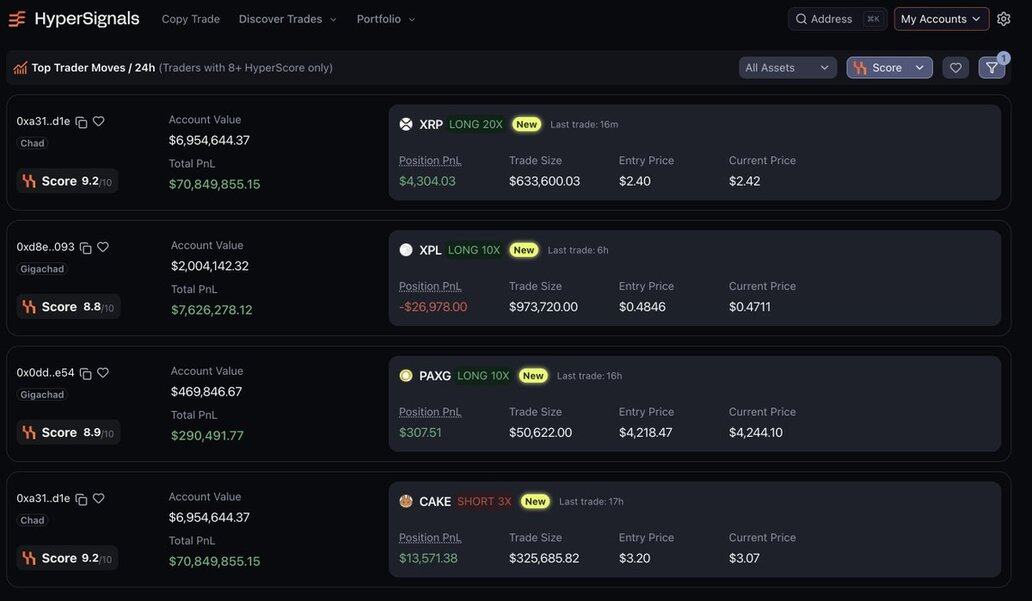Image resolution: width=1032 pixels, height=601 pixels.
Task: Click the XPL asset name
Action: [430, 250]
